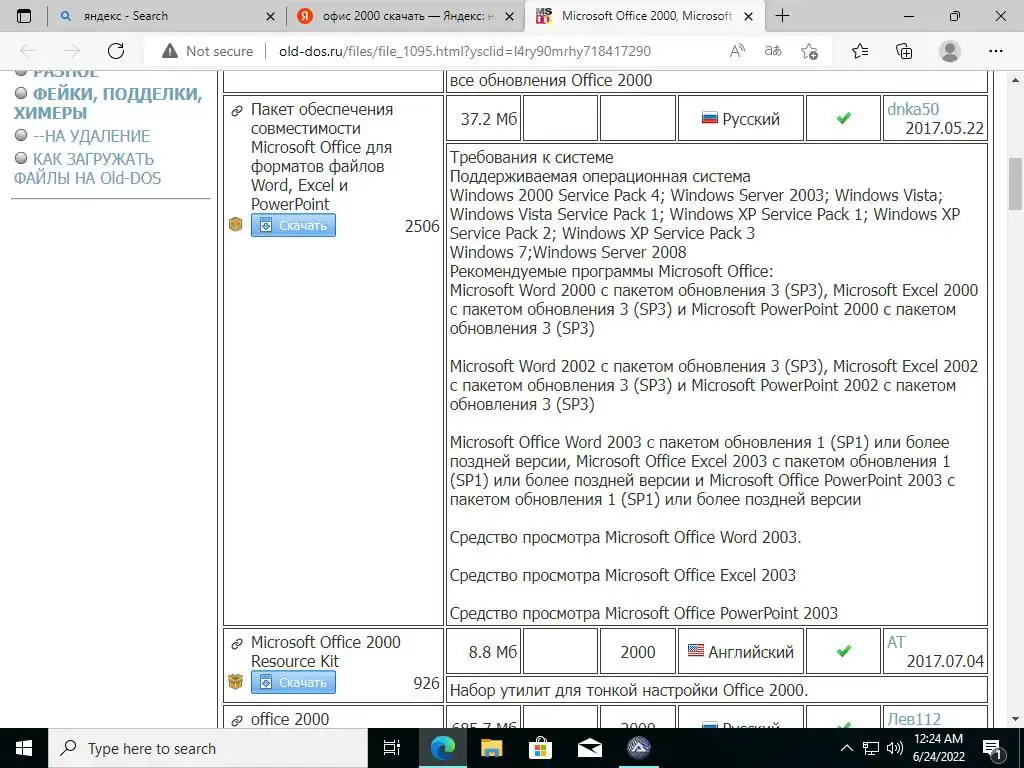
Task: Close the яндекс - Search tab
Action: click(270, 16)
